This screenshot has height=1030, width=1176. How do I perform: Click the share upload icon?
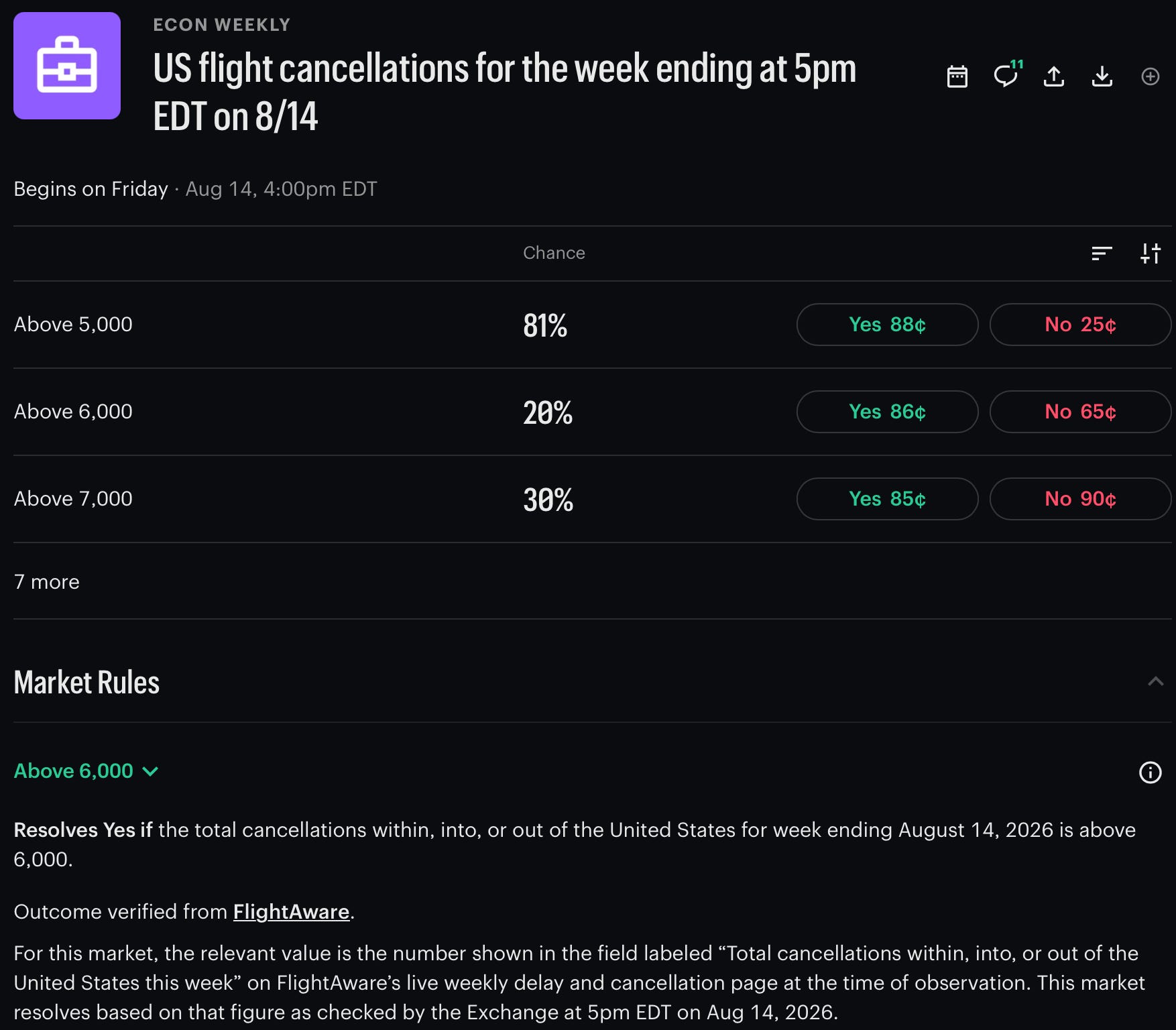click(1054, 76)
